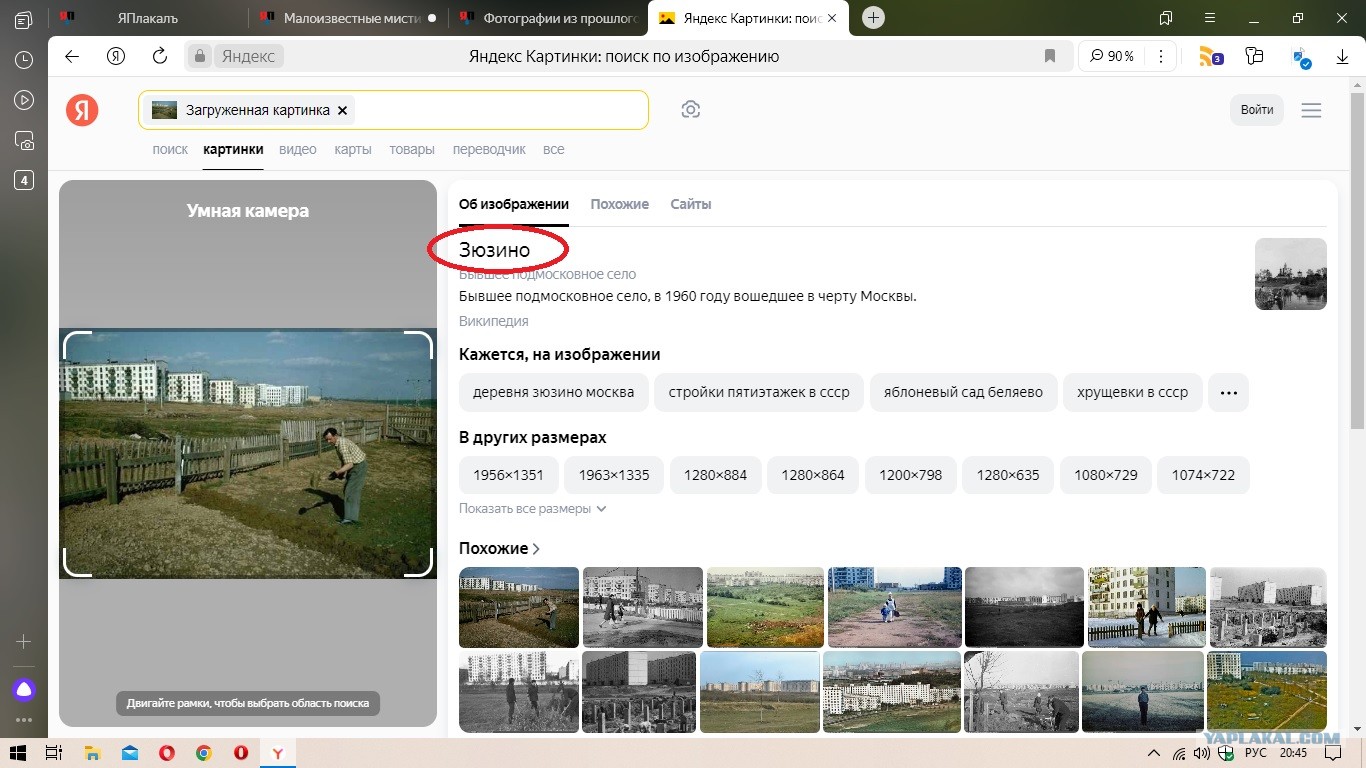
Task: Click the page vertical scrollbar
Action: (1357, 260)
